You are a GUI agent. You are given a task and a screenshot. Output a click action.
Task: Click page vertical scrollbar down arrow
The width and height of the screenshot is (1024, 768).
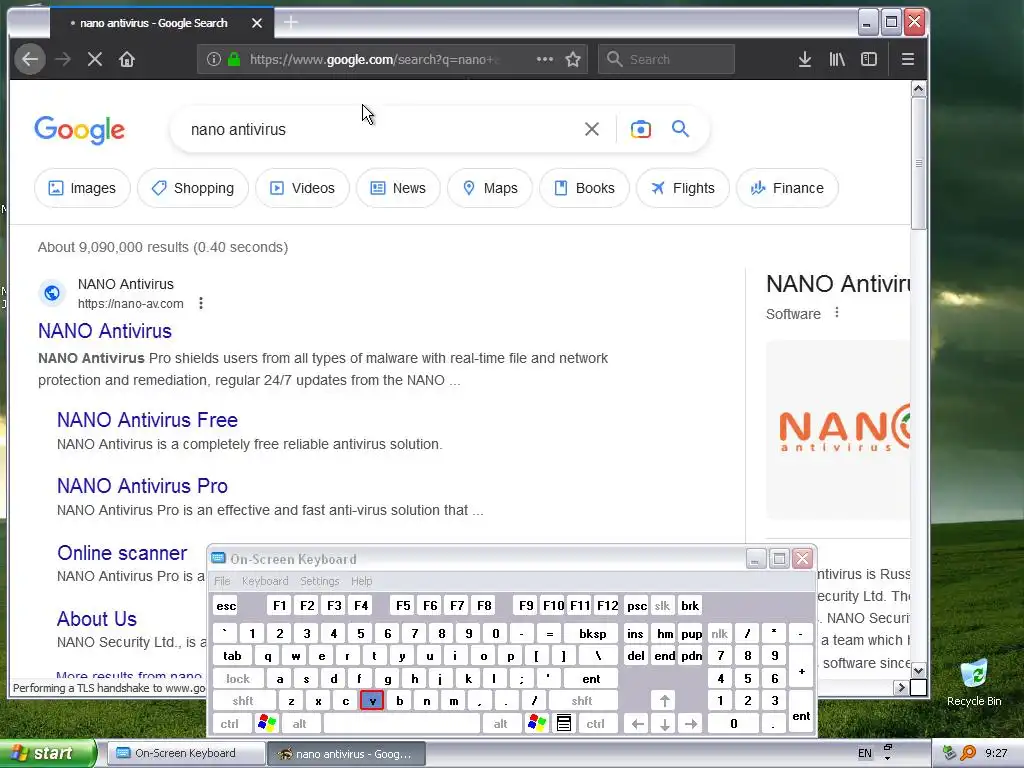(918, 671)
